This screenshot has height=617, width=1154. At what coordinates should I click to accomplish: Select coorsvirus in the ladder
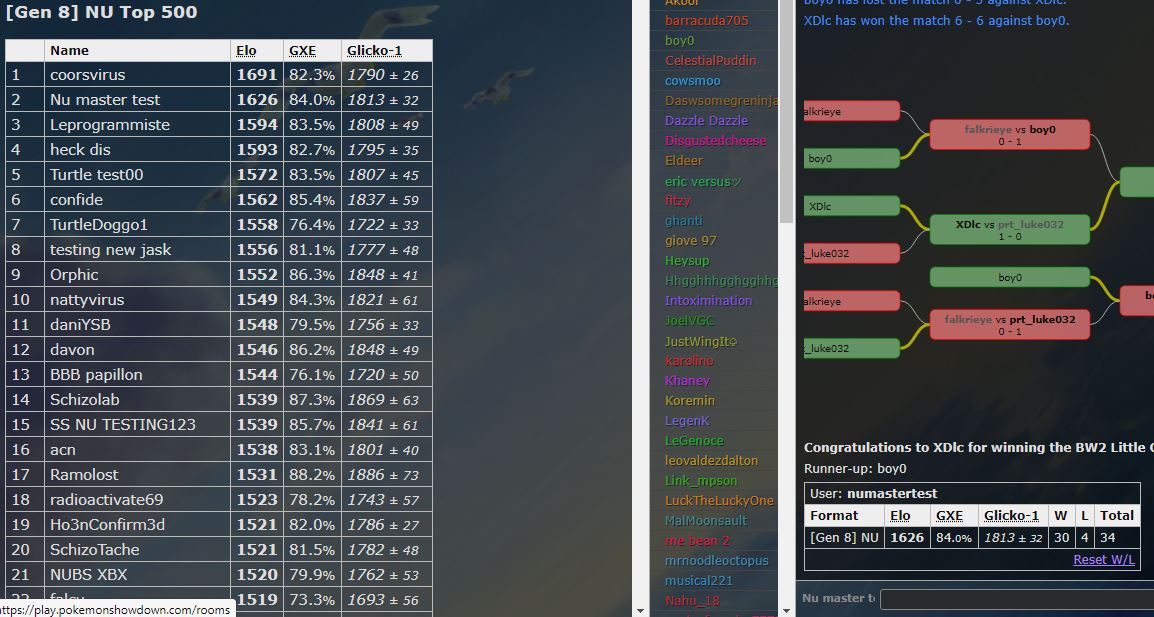pos(88,74)
